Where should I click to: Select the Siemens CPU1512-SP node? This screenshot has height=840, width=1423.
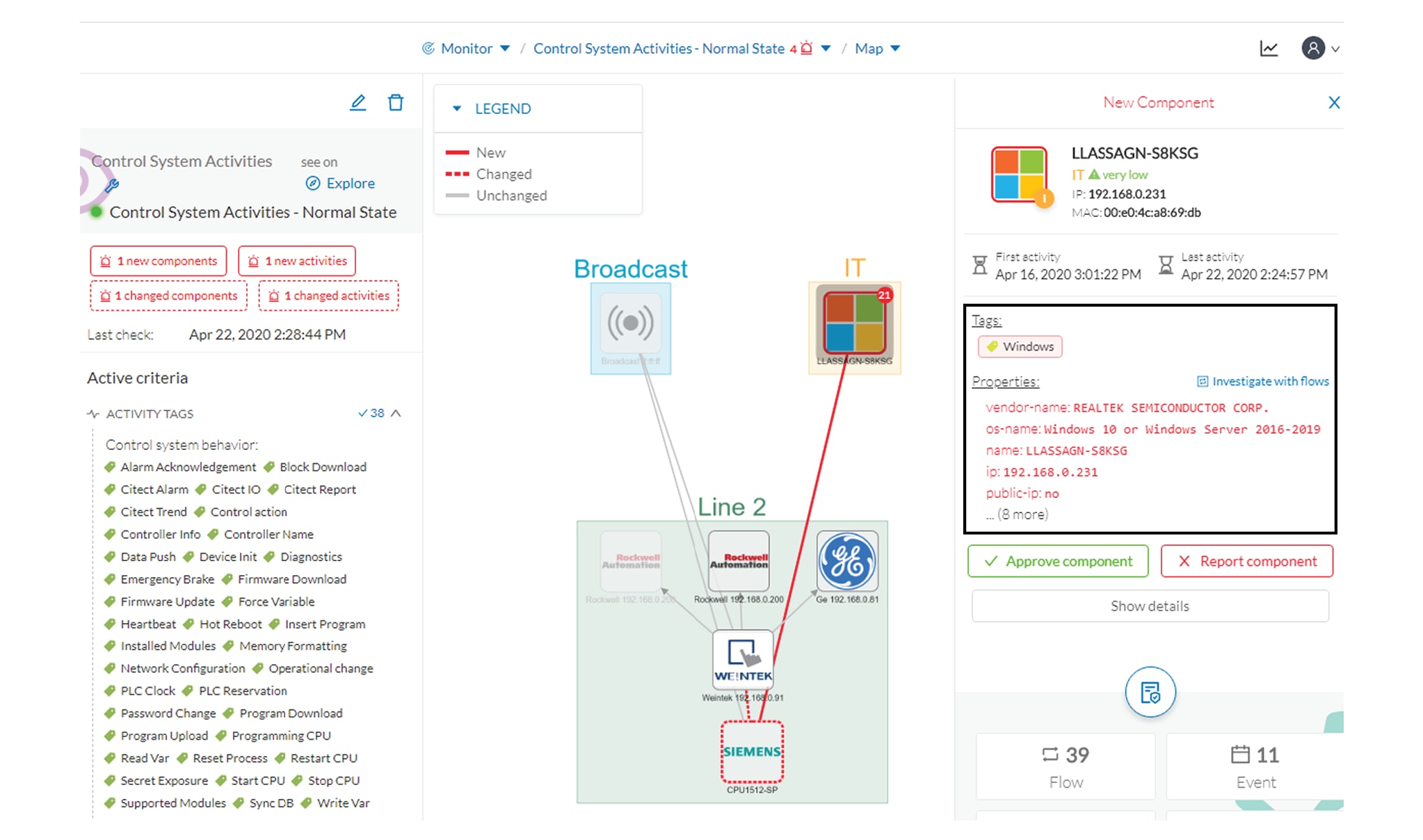pyautogui.click(x=752, y=752)
